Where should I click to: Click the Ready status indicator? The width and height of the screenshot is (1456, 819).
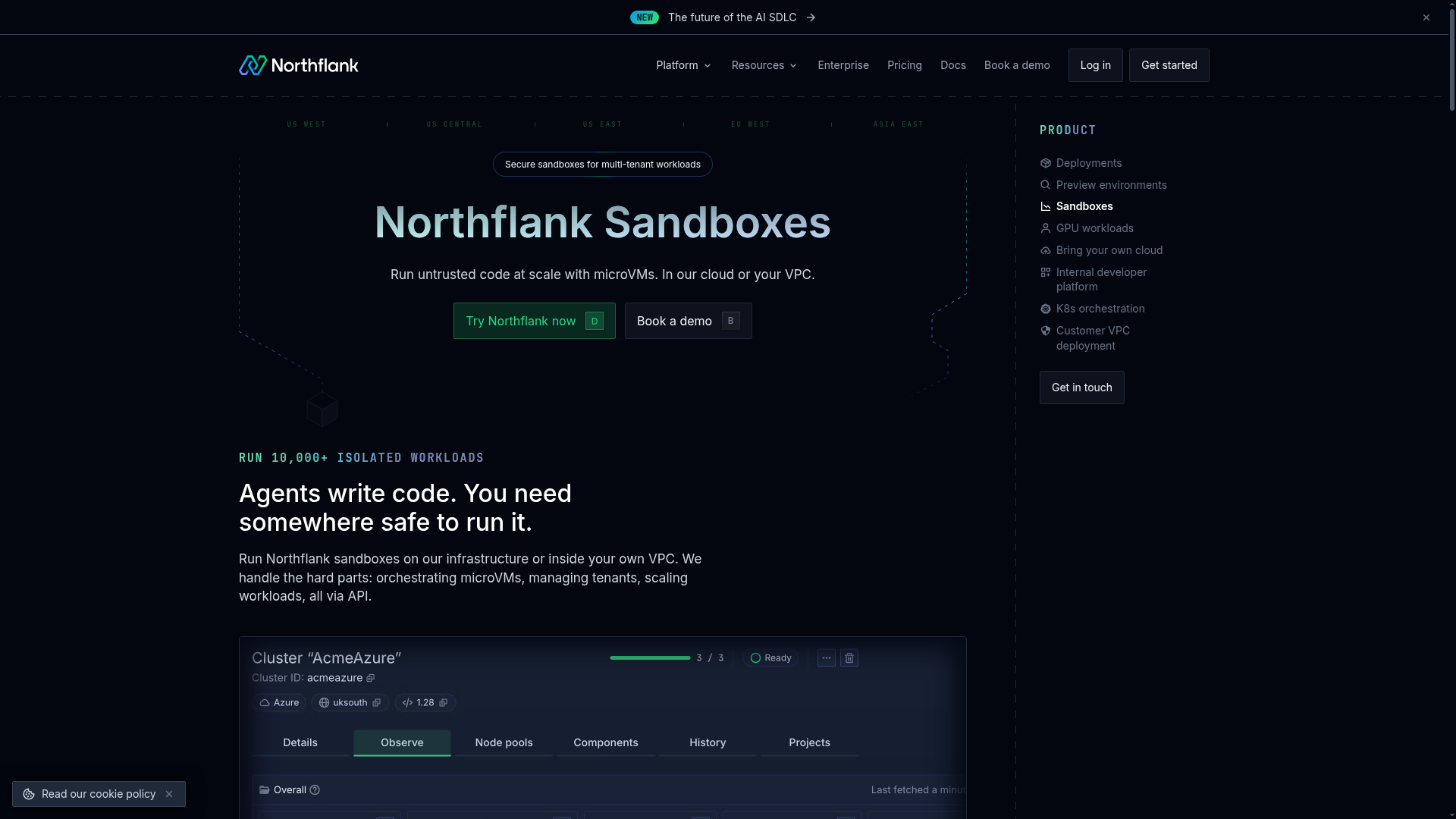pos(770,658)
